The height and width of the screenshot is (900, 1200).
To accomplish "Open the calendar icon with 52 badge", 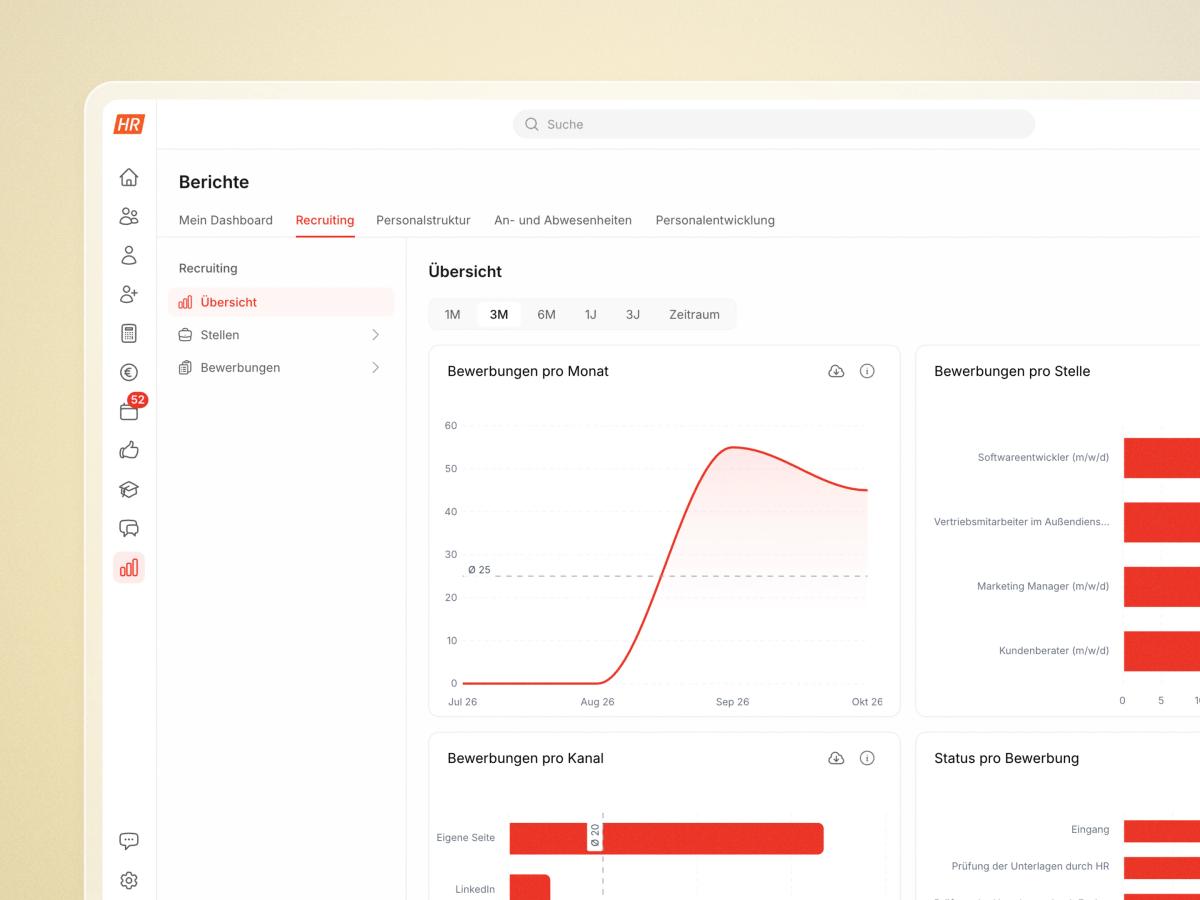I will pyautogui.click(x=129, y=411).
